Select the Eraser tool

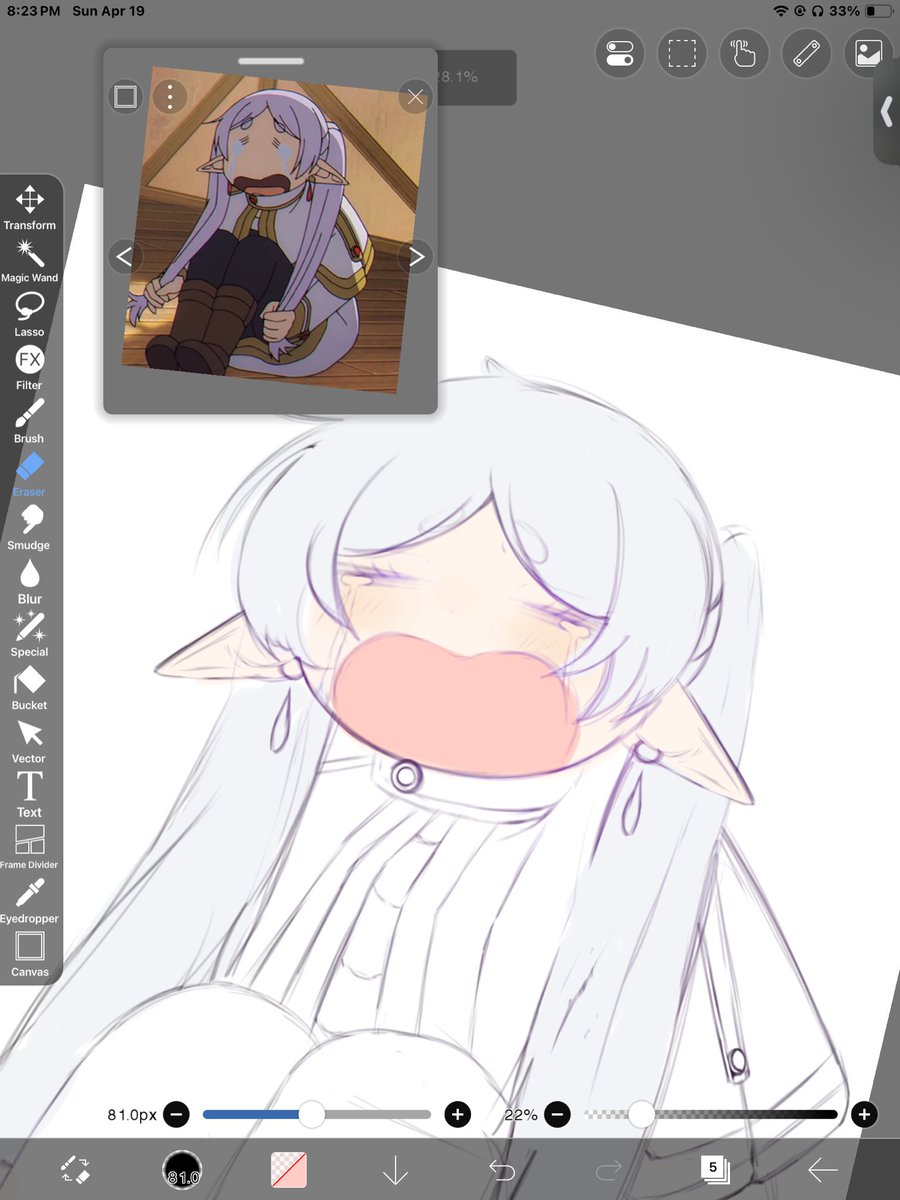[x=29, y=474]
